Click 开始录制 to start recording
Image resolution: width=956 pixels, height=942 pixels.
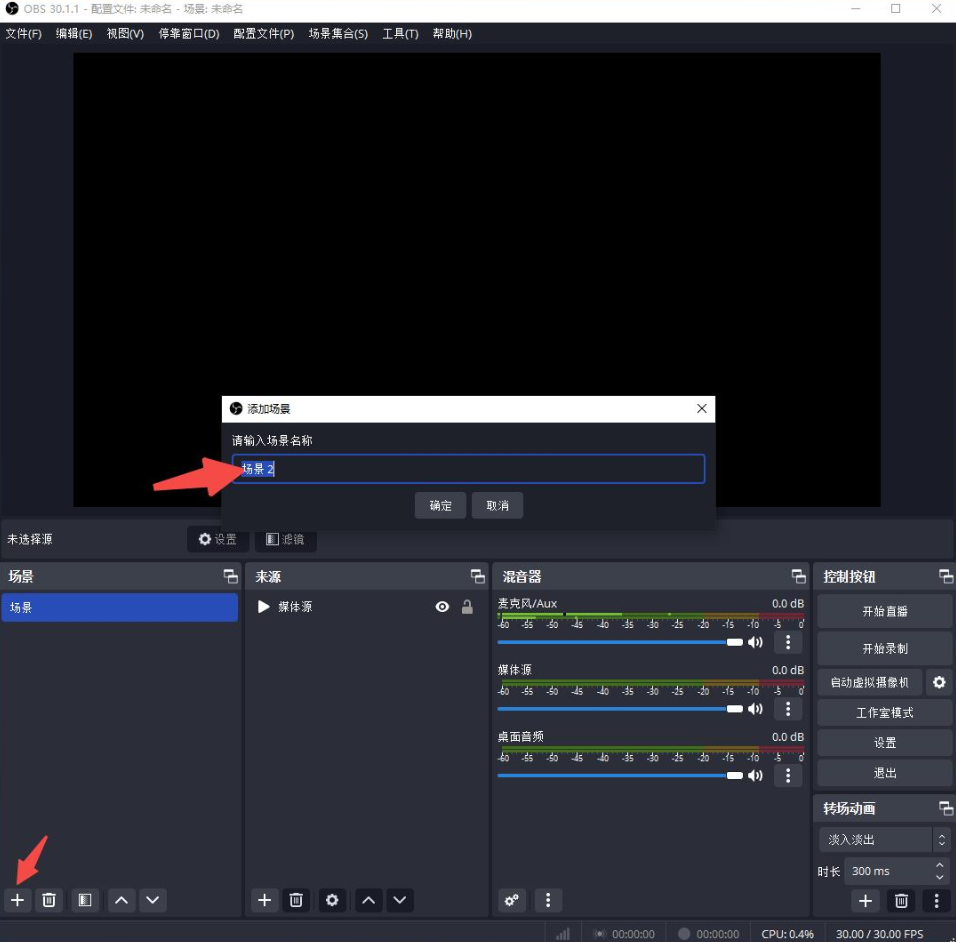click(x=885, y=649)
